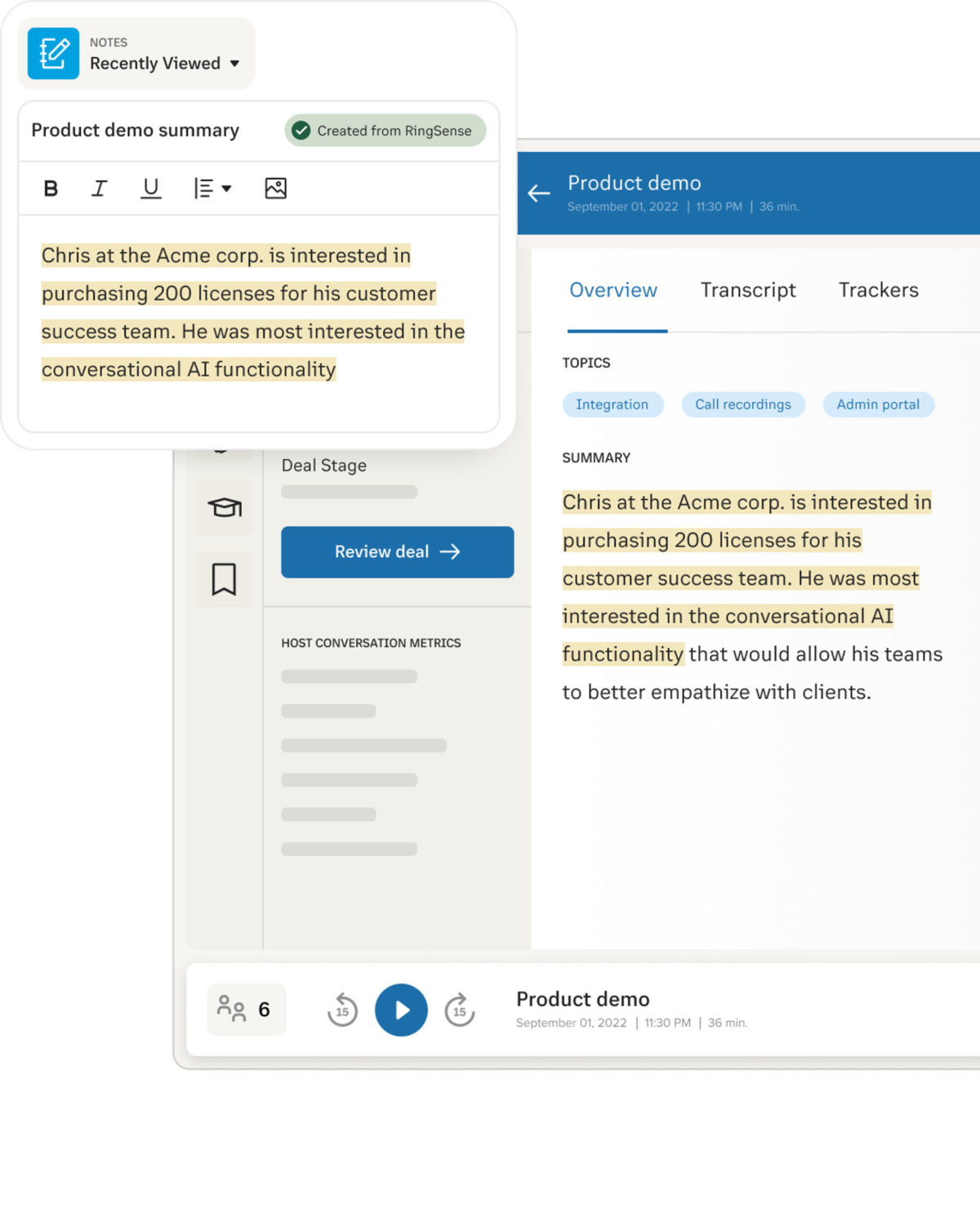
Task: Toggle bold formatting
Action: point(51,189)
